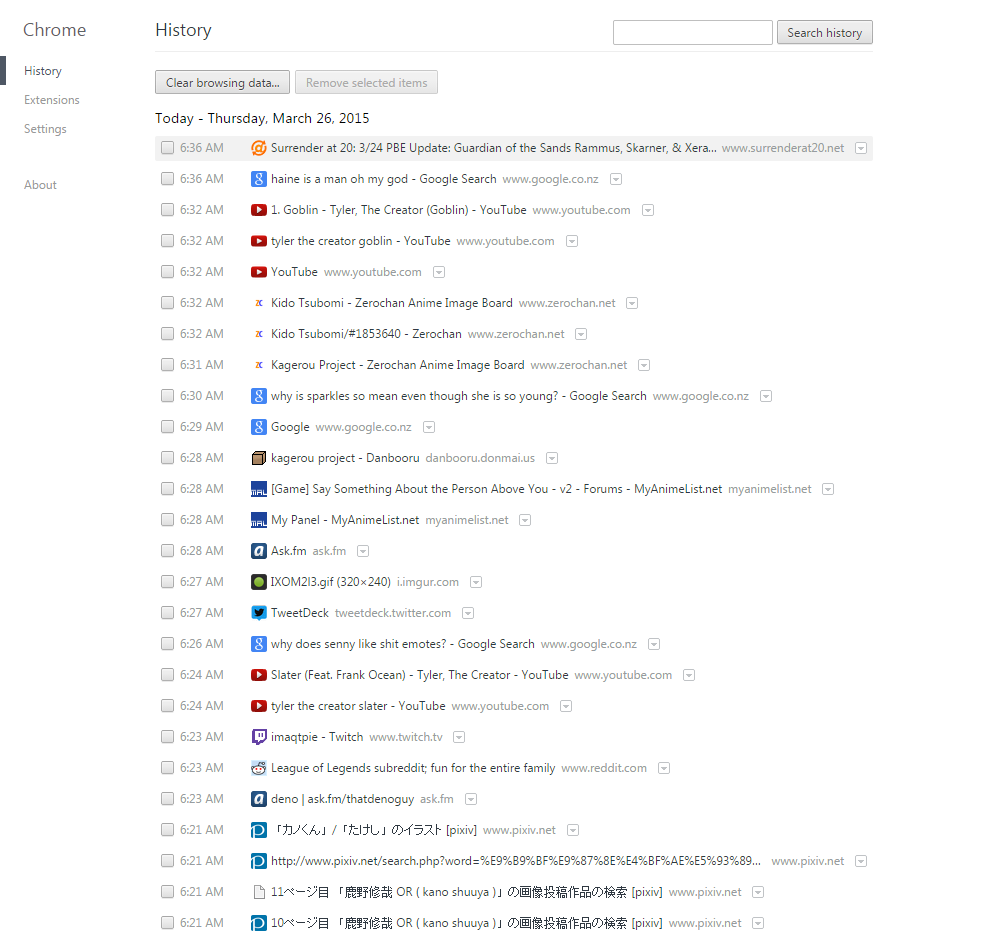Click YouTube icon for plain 'YouTube' entry
Viewport: 989px width, 938px height.
click(x=259, y=272)
